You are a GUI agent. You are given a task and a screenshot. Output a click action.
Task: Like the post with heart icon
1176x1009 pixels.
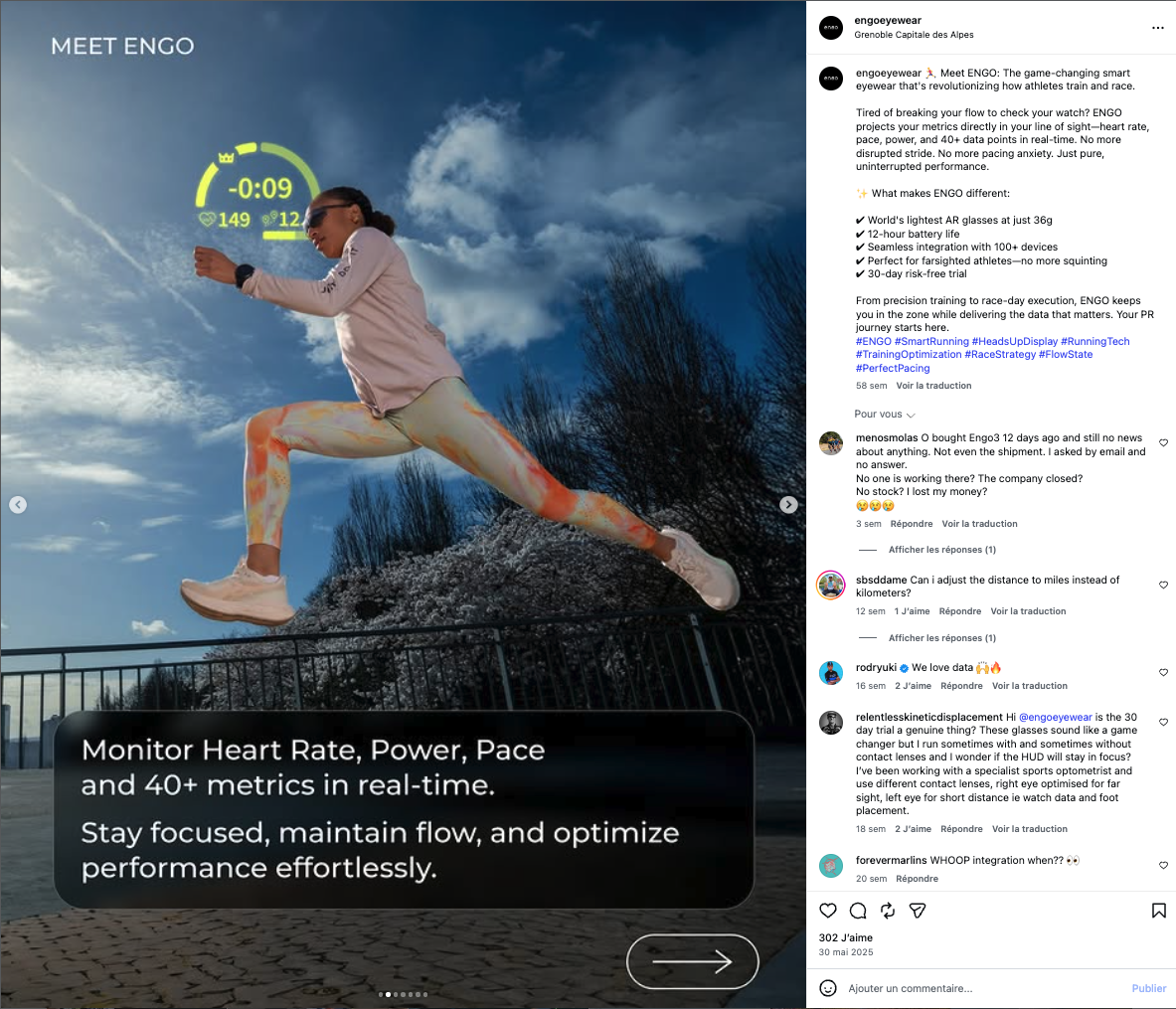pyautogui.click(x=827, y=910)
